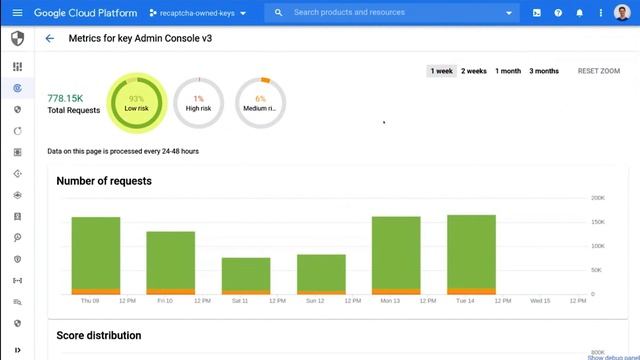Click the RESET ZOOM button
Viewport: 640px width, 360px height.
tap(599, 71)
